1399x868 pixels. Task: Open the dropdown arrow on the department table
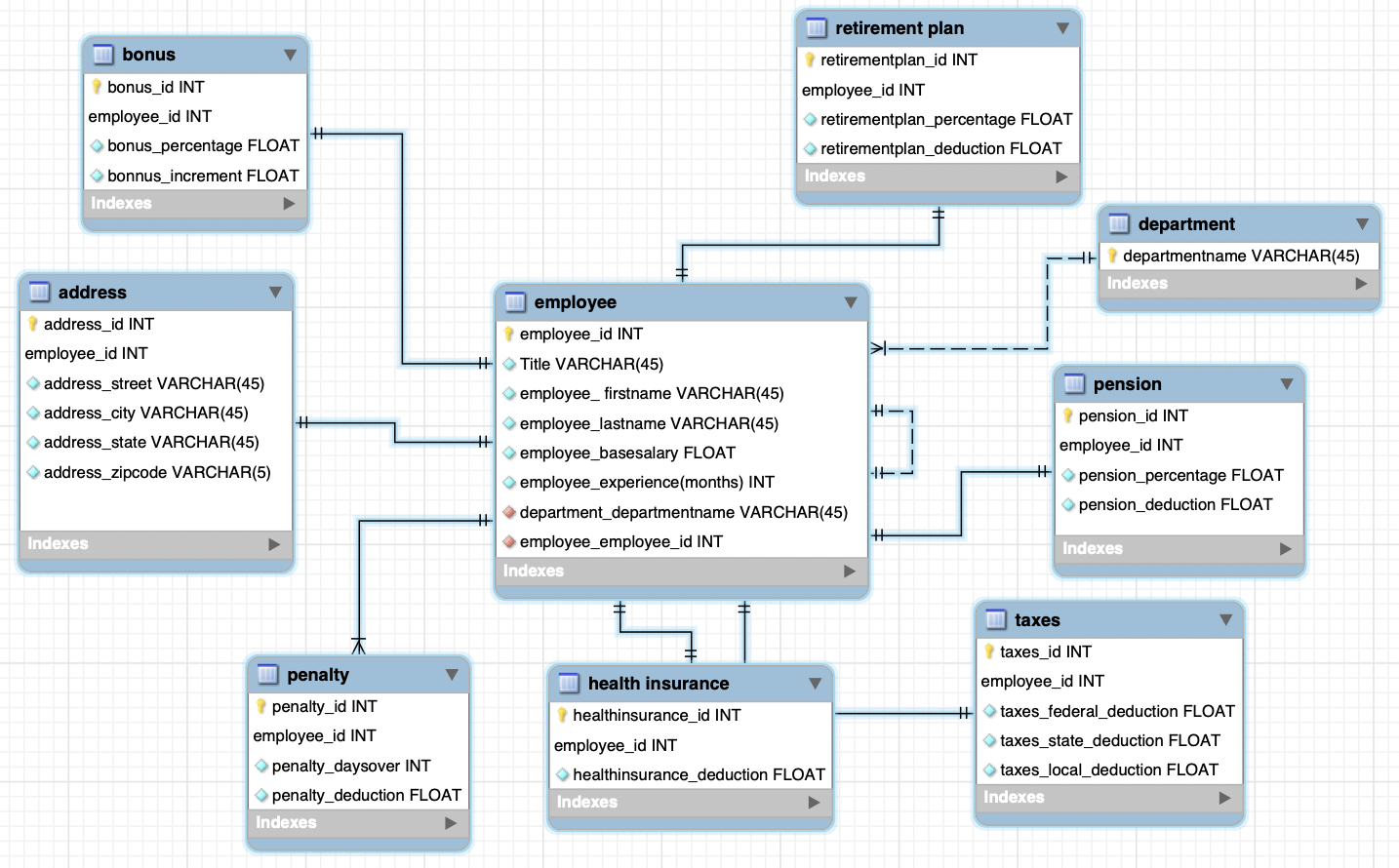click(x=1363, y=224)
